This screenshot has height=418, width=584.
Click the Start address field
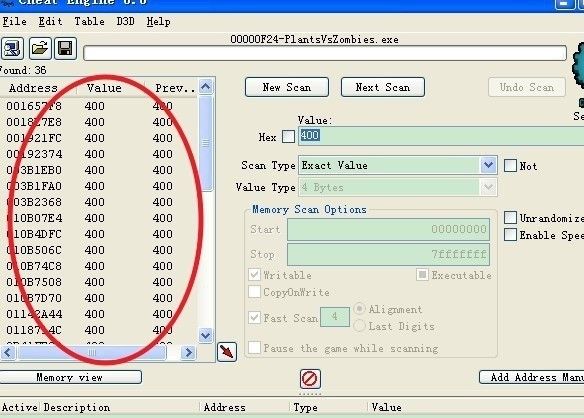click(x=388, y=229)
